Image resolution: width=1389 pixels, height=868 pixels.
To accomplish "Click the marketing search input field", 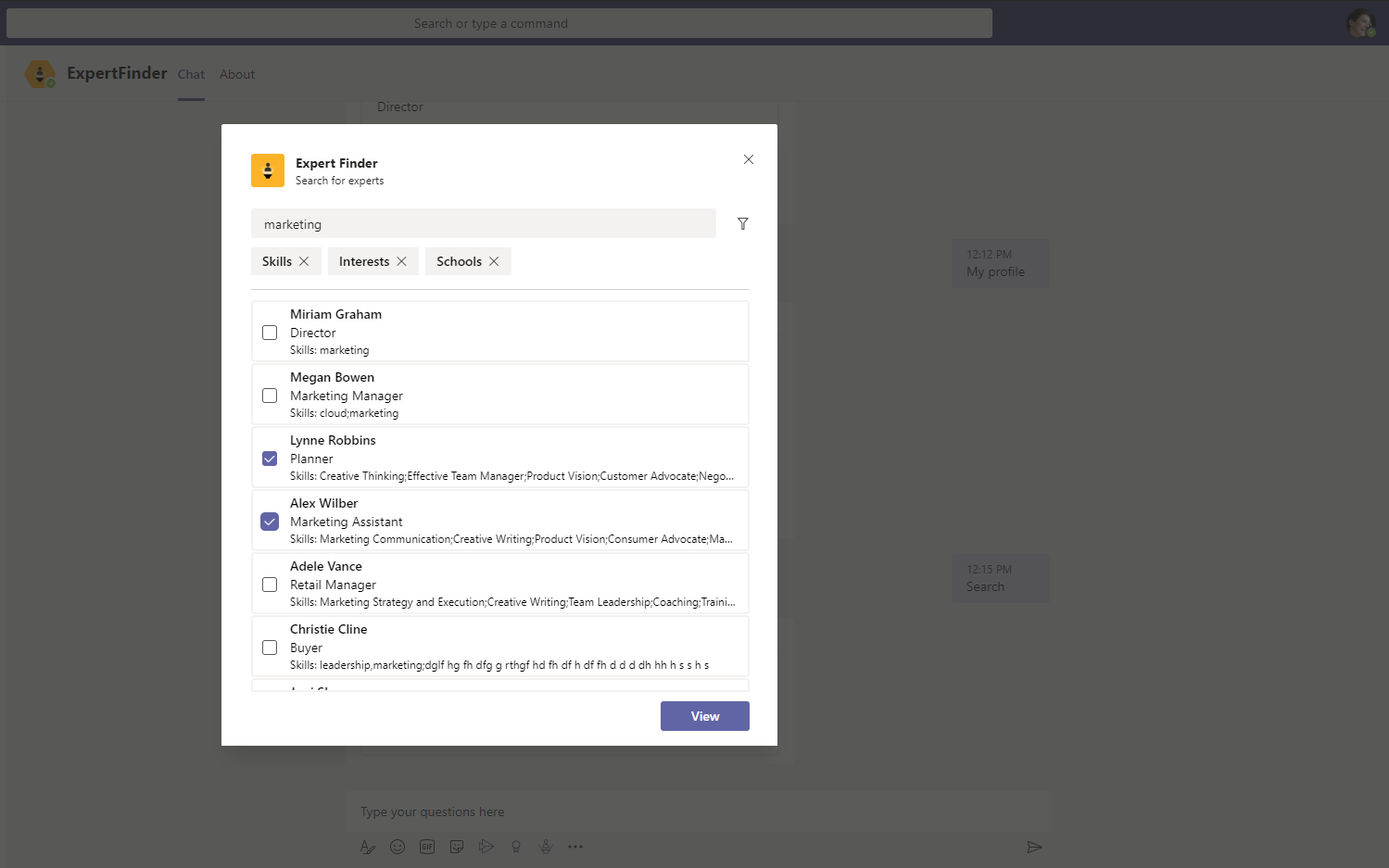I will click(x=483, y=224).
